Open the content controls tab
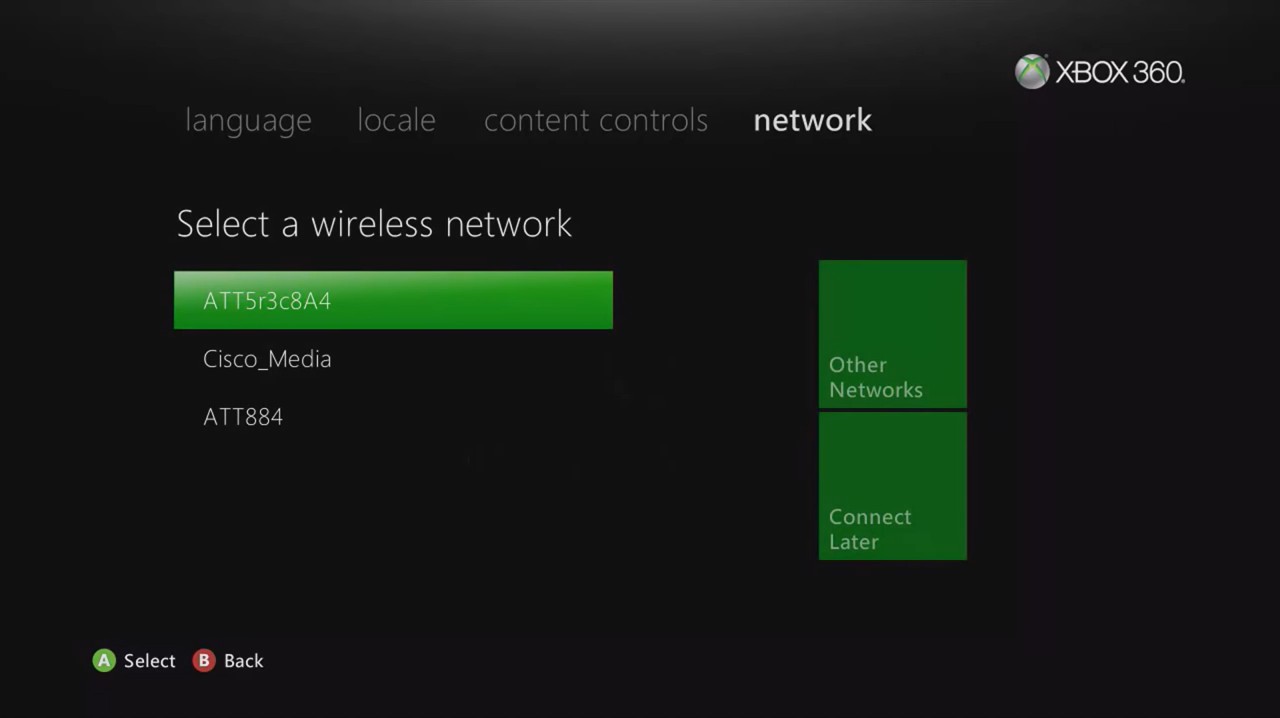This screenshot has height=718, width=1280. pyautogui.click(x=596, y=120)
